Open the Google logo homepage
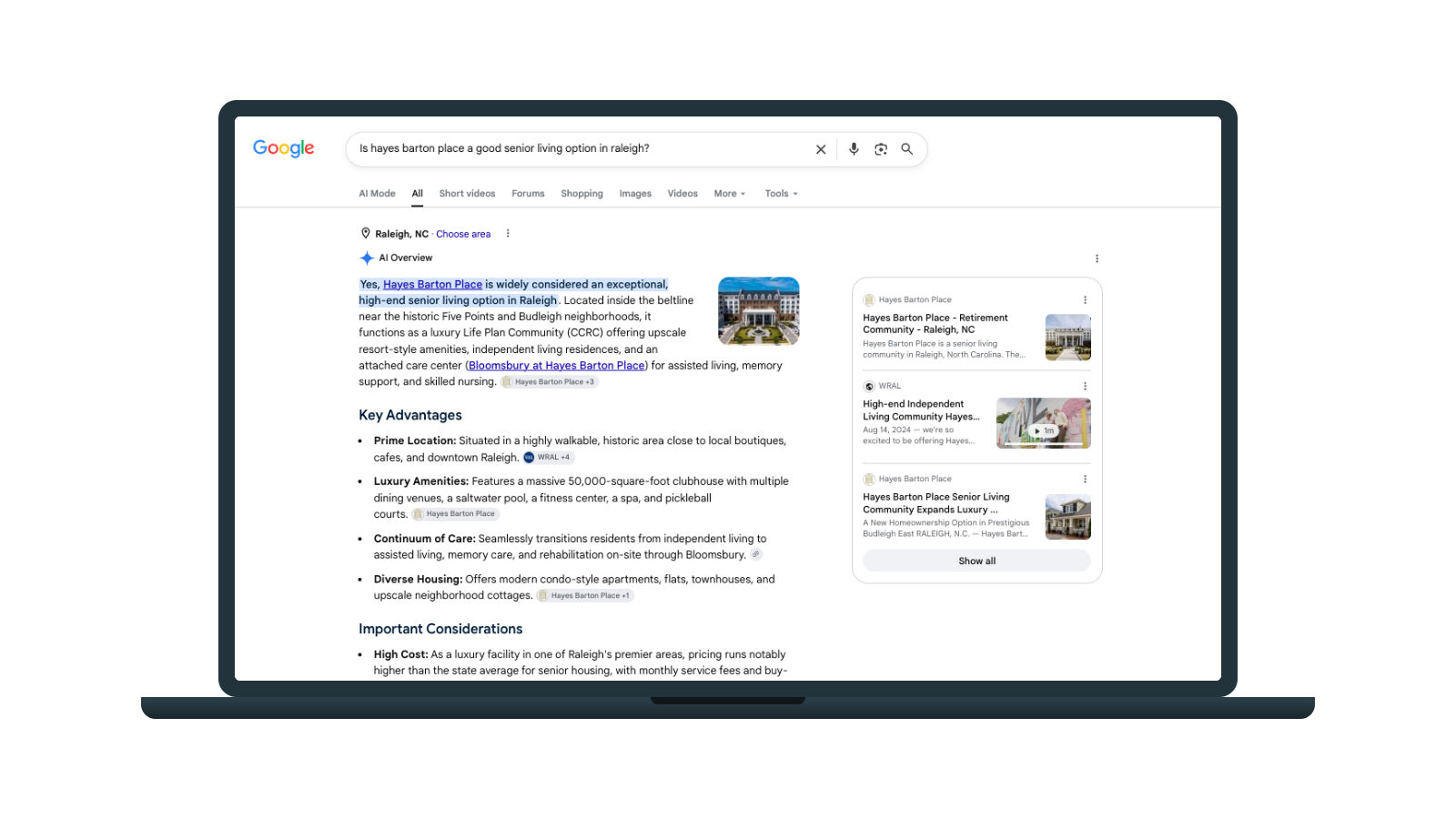This screenshot has height=819, width=1456. [284, 148]
